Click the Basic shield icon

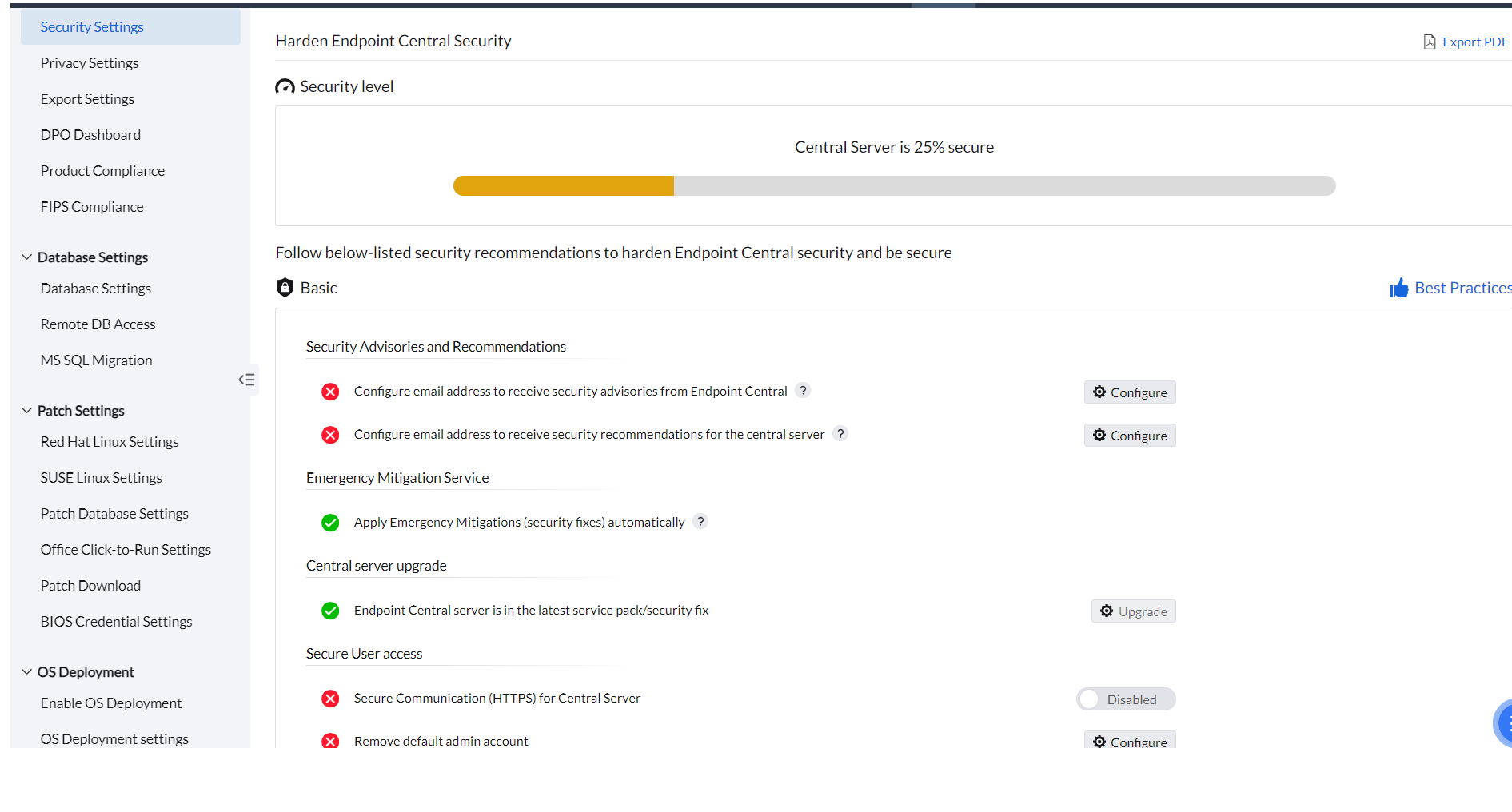[x=285, y=288]
